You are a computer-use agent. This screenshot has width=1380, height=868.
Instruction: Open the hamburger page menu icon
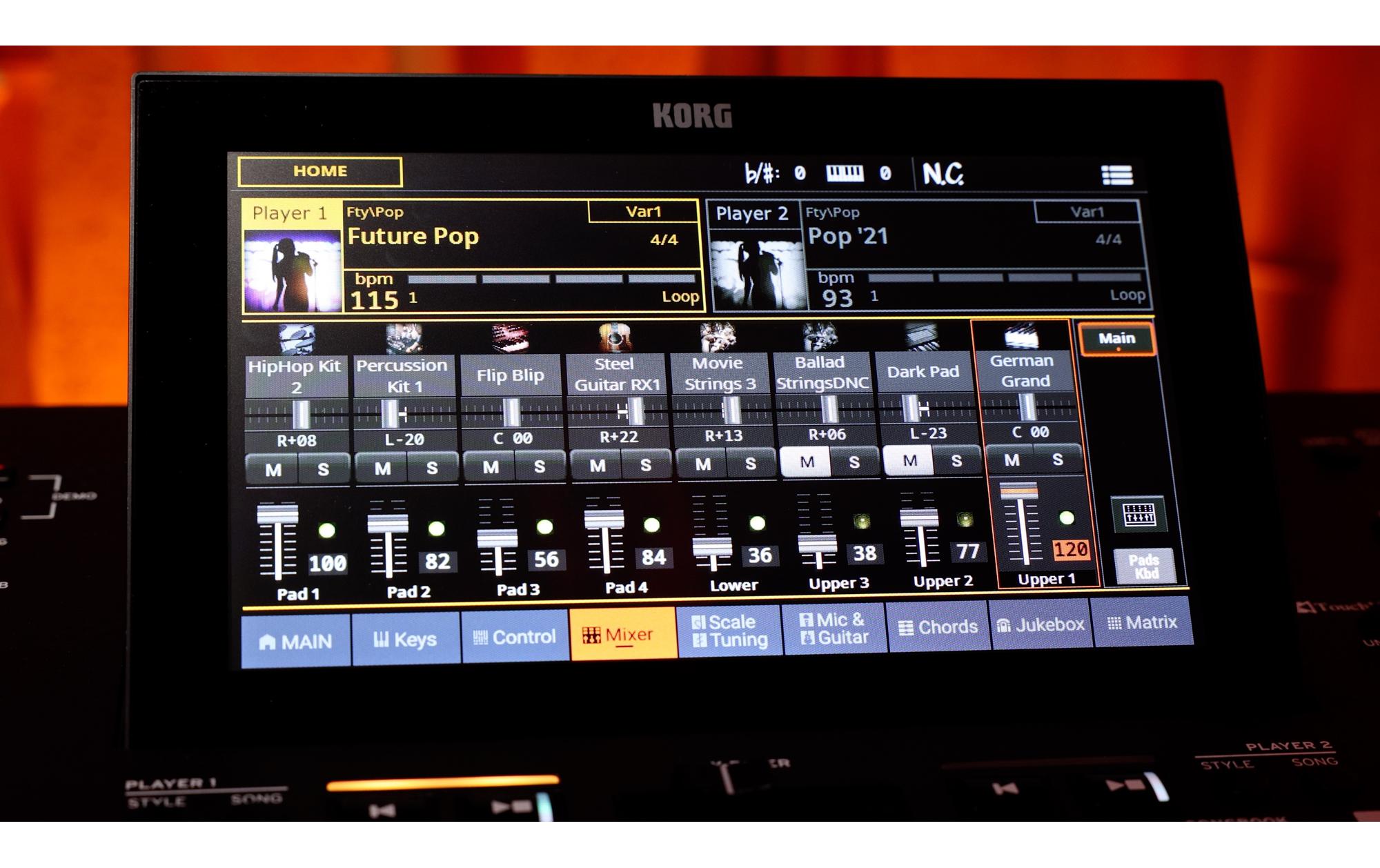[x=1117, y=175]
